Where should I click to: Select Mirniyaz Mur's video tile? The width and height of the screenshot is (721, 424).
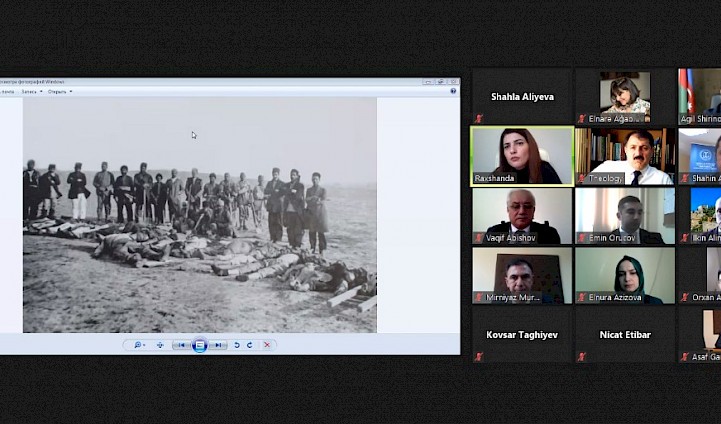pyautogui.click(x=522, y=275)
